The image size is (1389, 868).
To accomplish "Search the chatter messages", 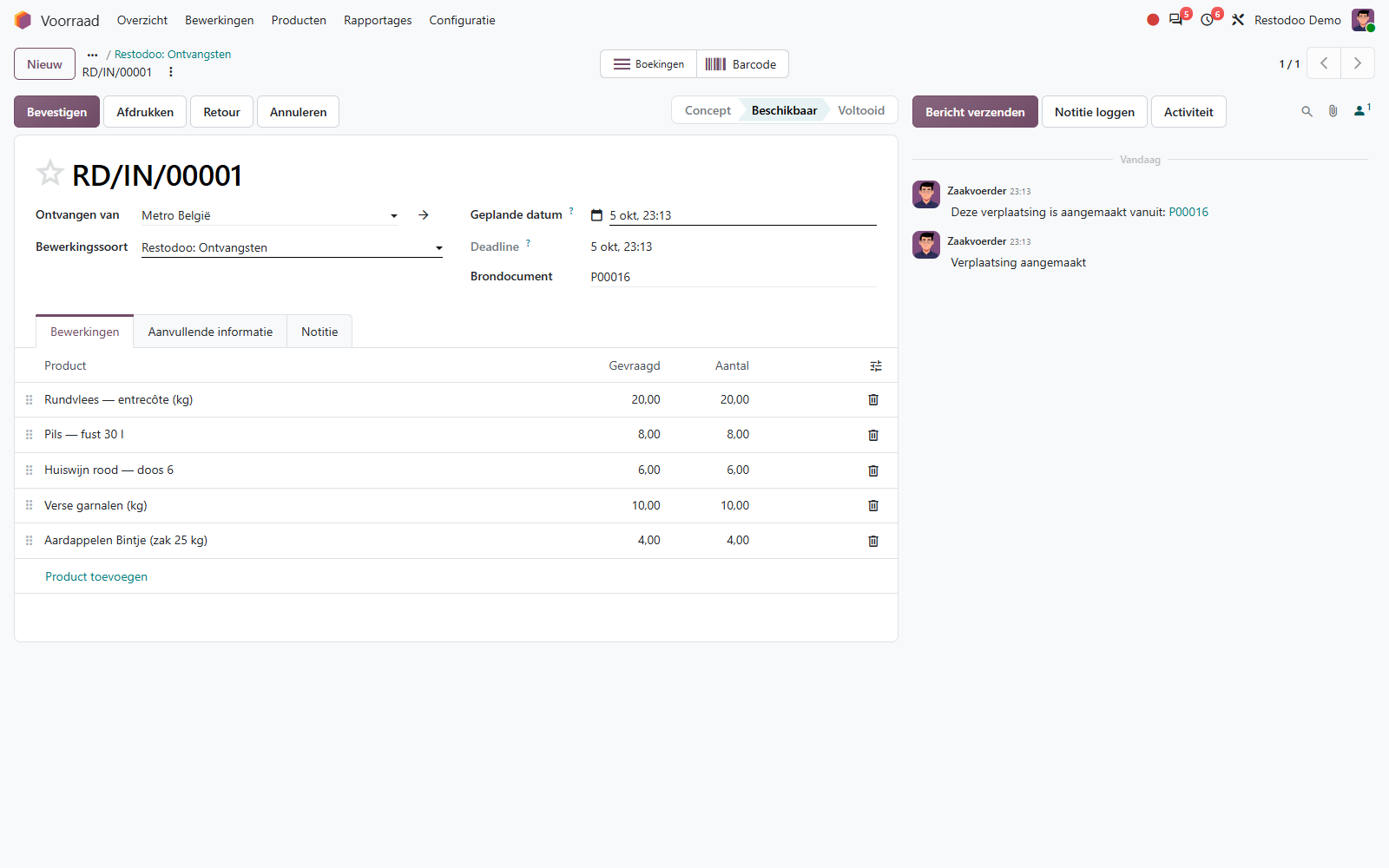I will click(1307, 111).
